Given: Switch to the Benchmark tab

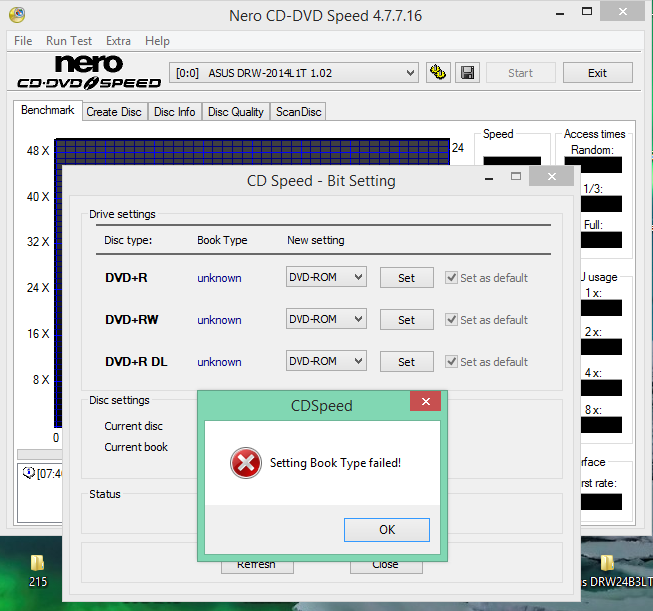Looking at the screenshot, I should pyautogui.click(x=47, y=110).
